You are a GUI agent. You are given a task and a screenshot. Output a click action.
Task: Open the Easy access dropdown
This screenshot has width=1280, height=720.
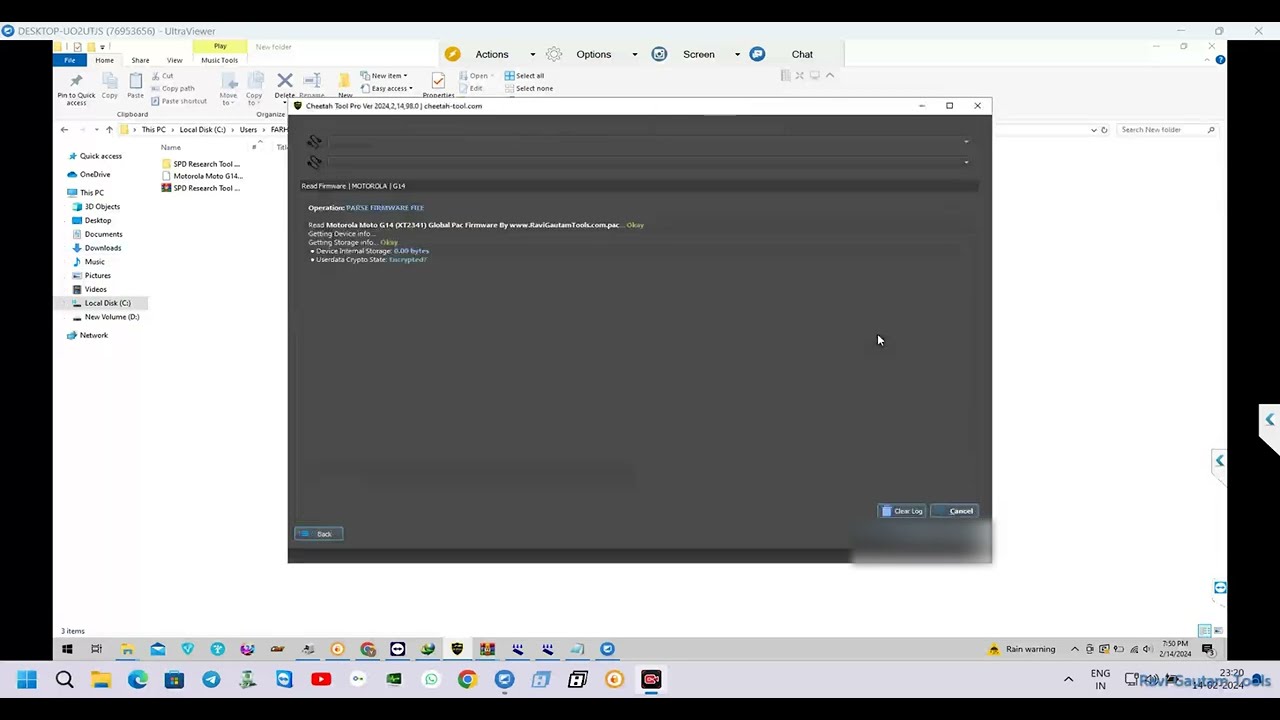[x=387, y=88]
